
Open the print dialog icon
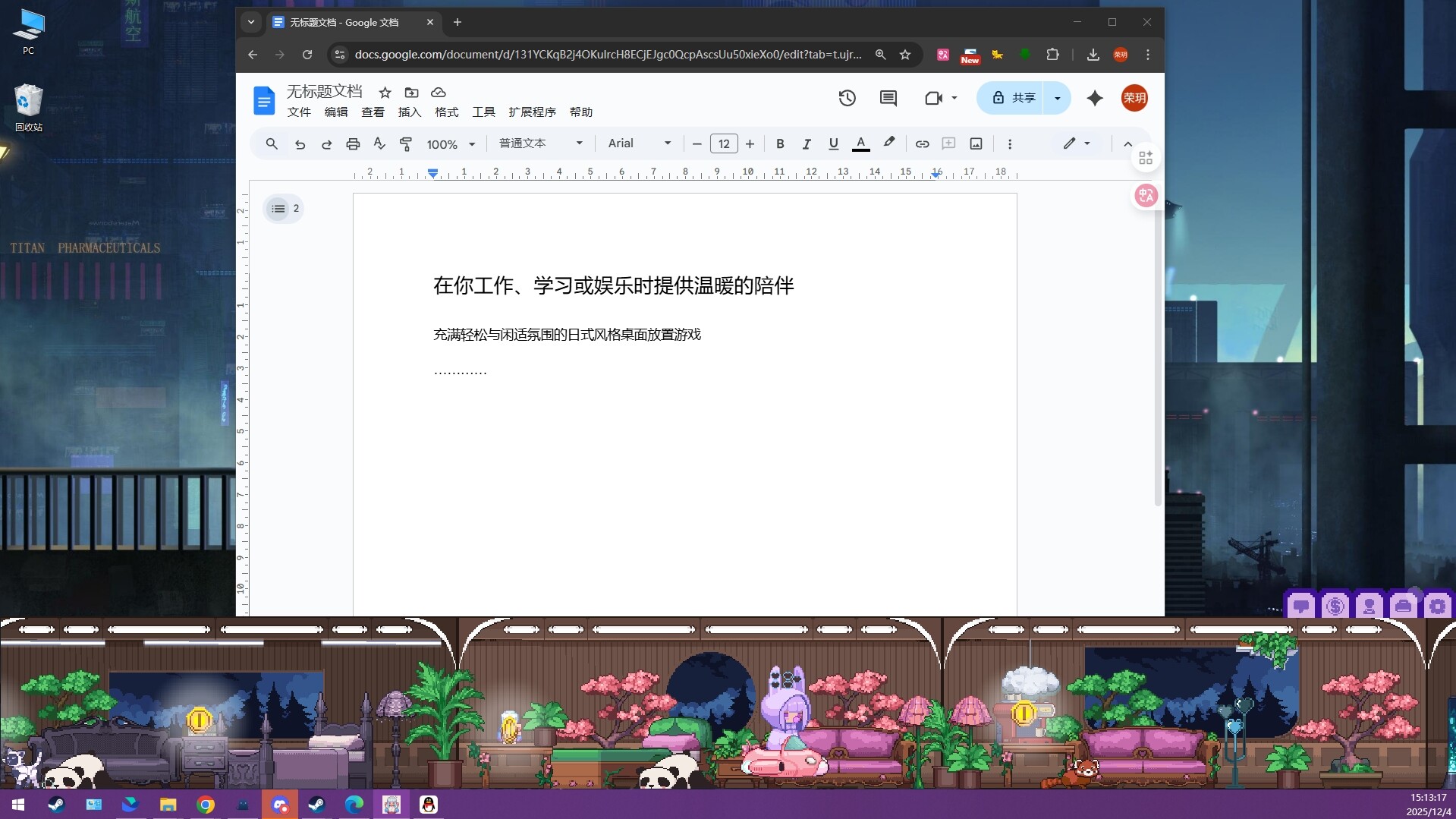(x=353, y=143)
